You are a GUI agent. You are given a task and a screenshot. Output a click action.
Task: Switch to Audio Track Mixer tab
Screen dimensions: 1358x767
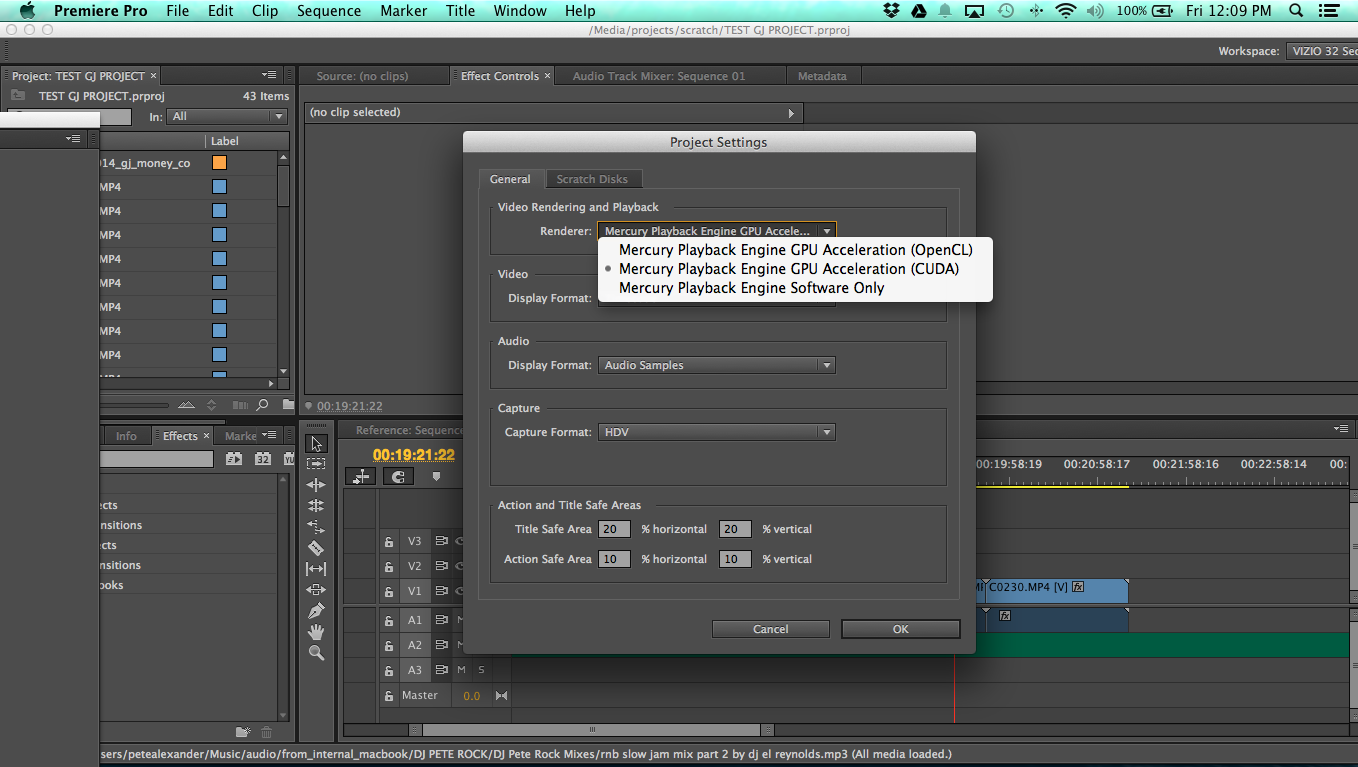tap(658, 76)
